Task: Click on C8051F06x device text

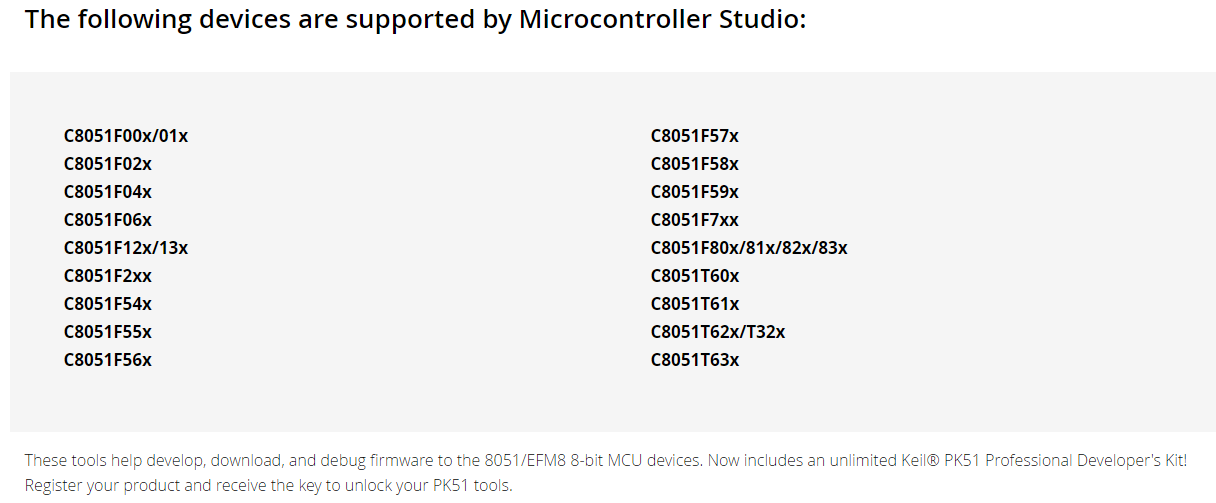Action: [x=108, y=220]
